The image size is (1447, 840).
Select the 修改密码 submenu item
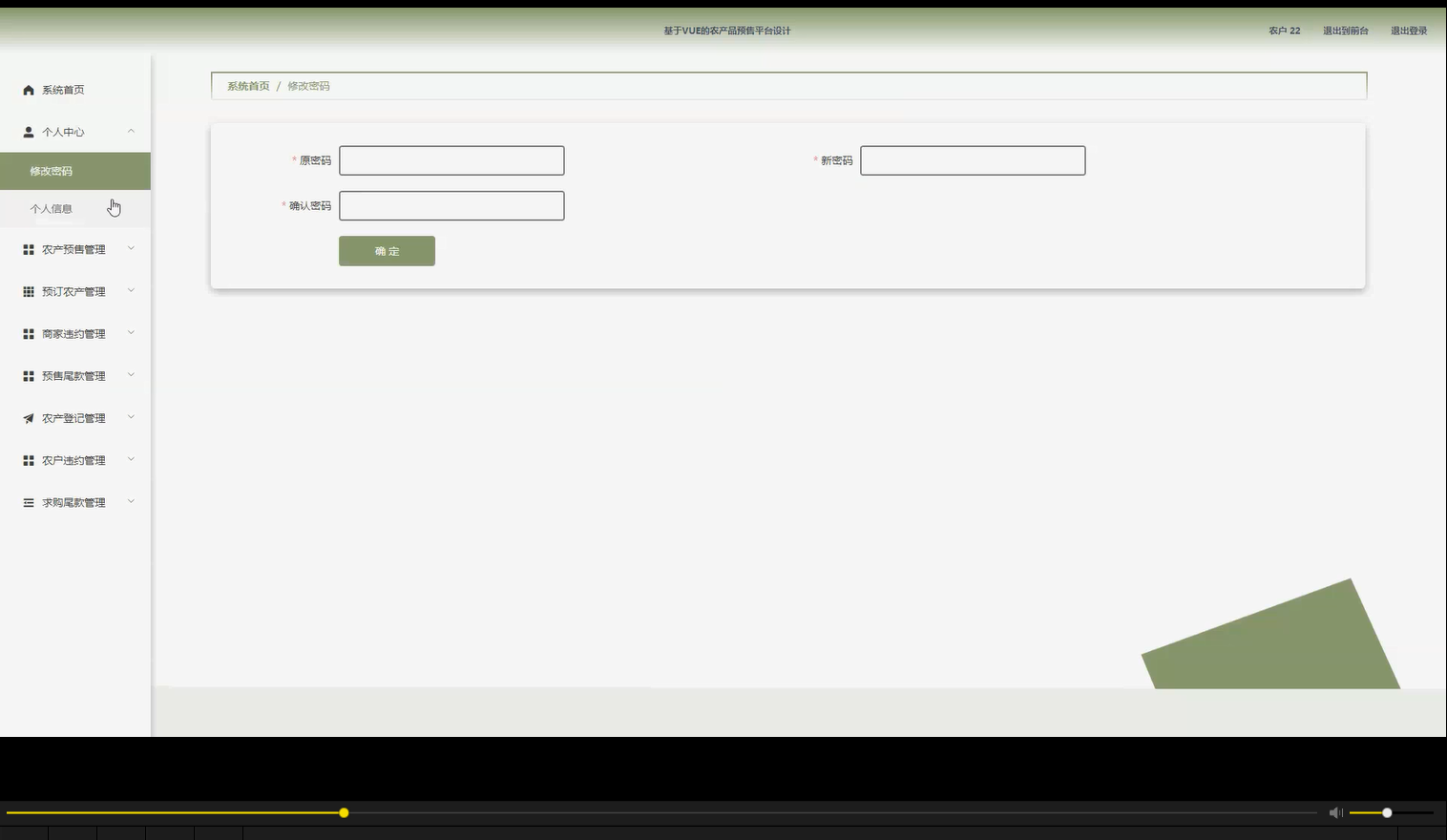[x=75, y=171]
